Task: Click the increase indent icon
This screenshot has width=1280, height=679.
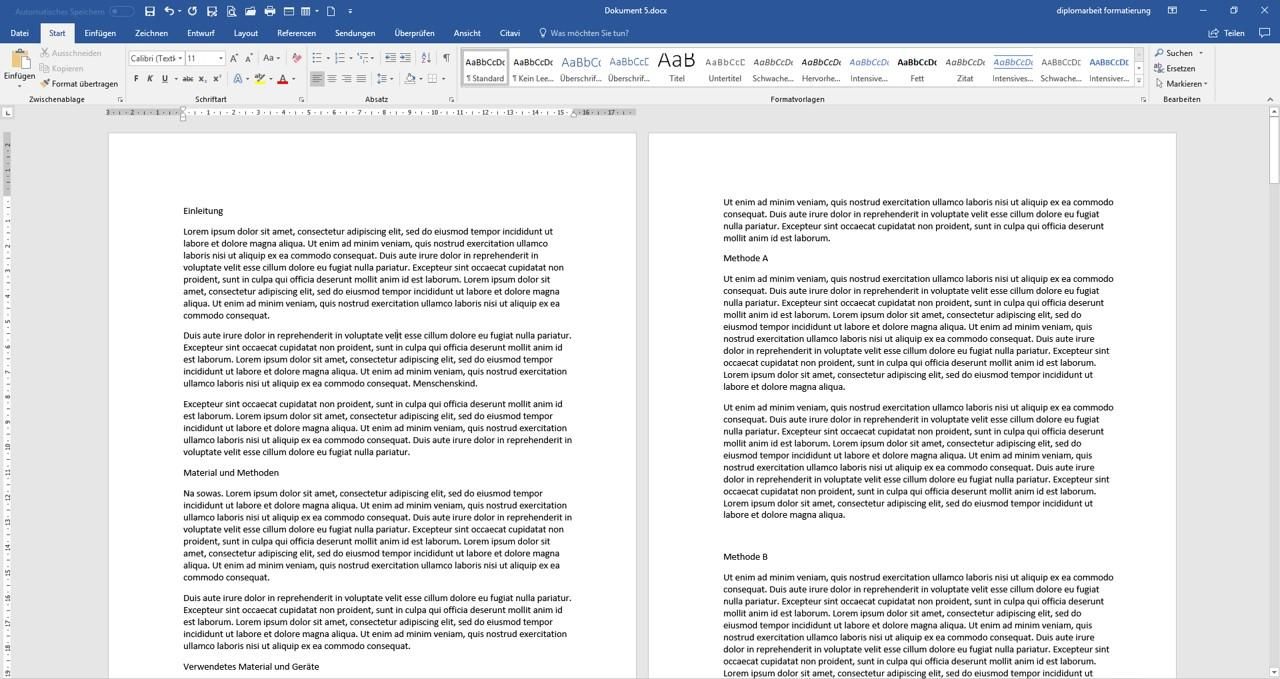Action: (406, 58)
